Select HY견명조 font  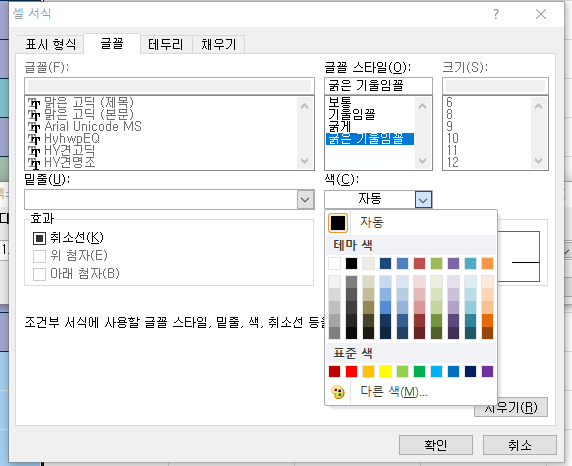pos(69,162)
